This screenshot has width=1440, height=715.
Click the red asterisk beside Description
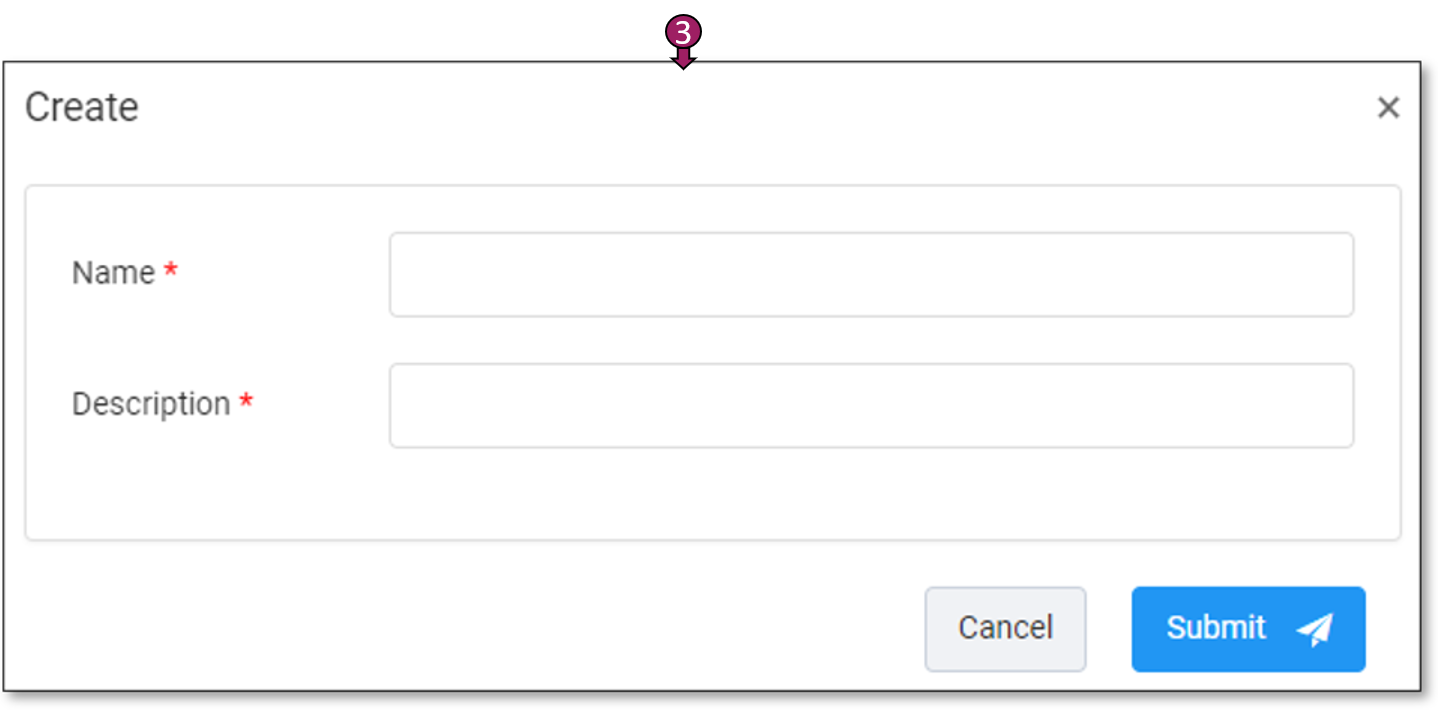pos(246,402)
